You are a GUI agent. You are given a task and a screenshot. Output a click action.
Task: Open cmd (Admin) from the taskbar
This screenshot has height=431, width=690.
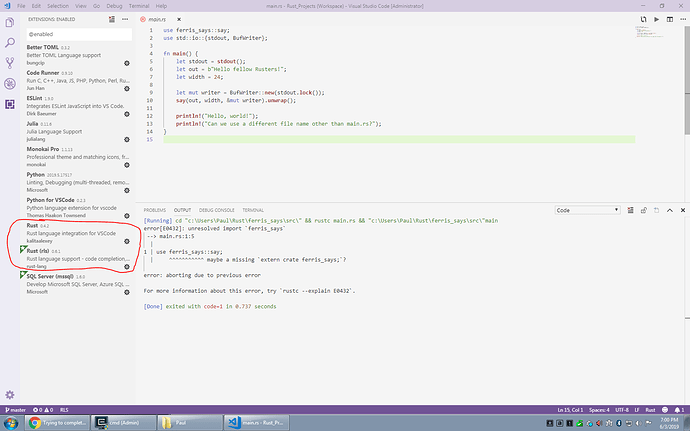(124, 423)
